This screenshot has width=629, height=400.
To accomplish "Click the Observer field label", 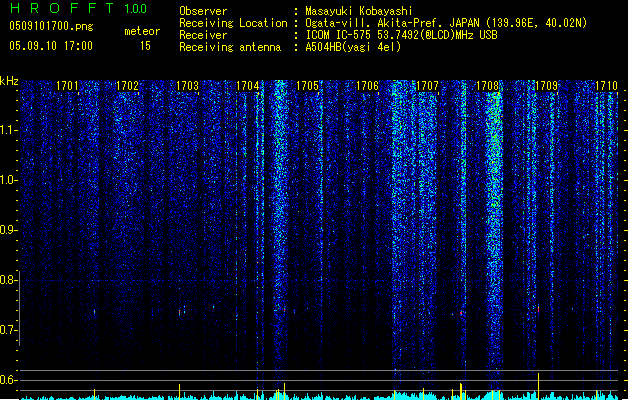I will point(203,11).
